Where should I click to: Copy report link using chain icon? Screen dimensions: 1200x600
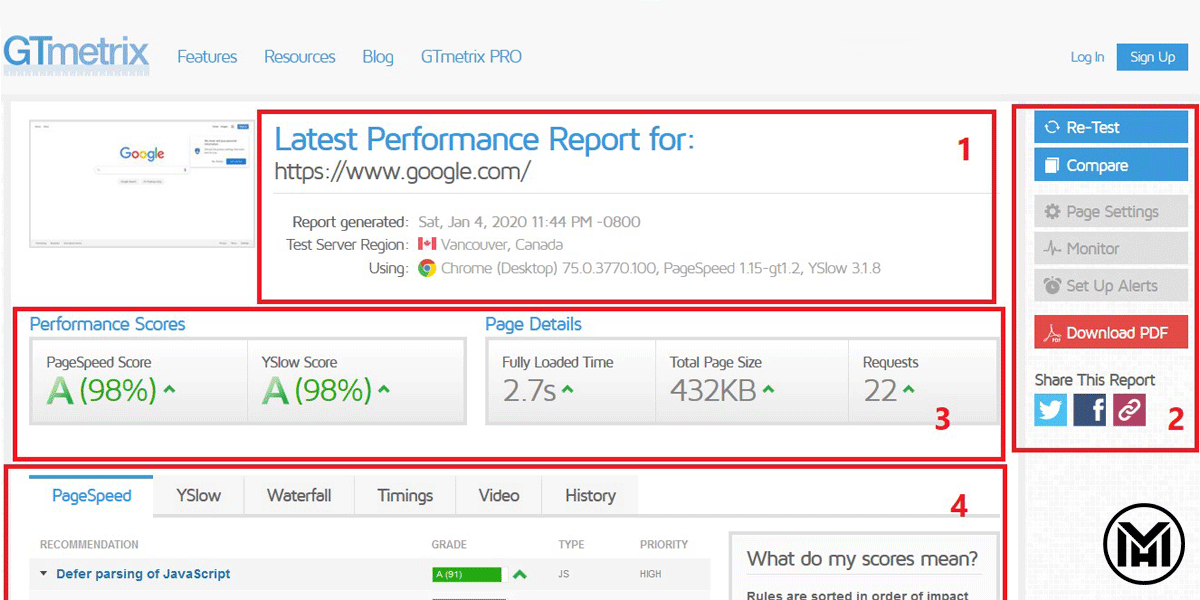click(1129, 410)
